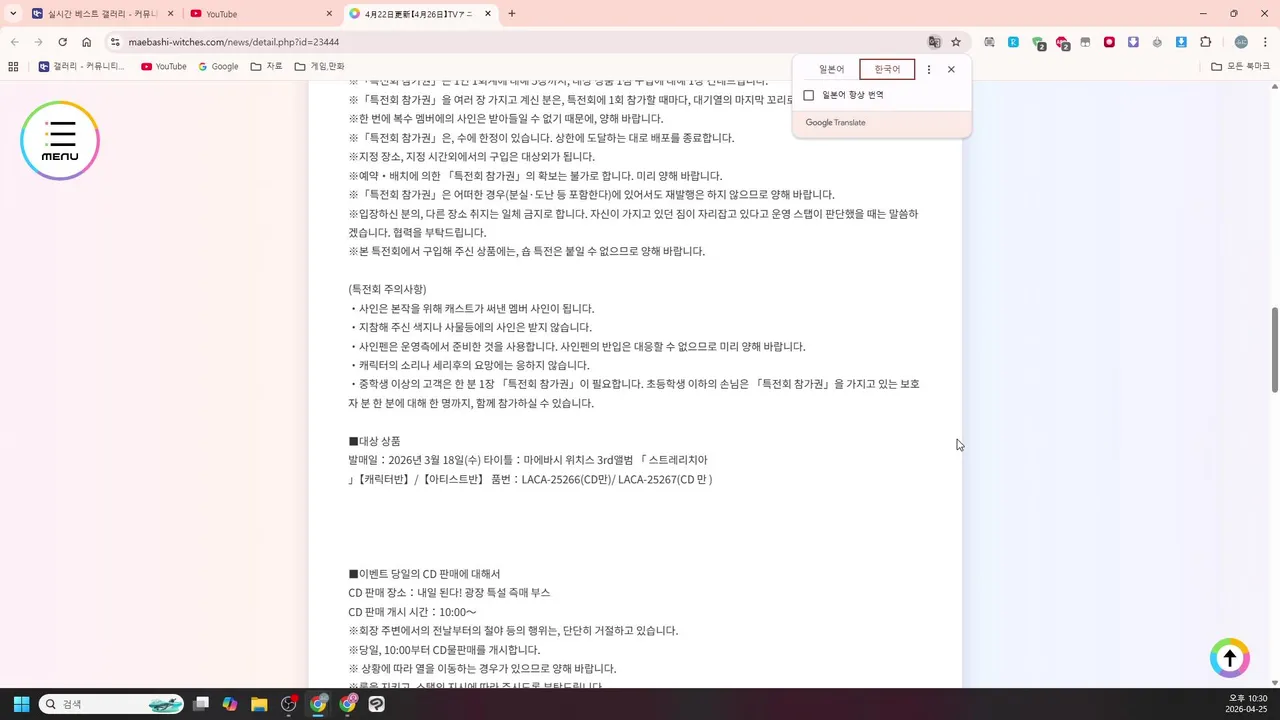Click the green shield extension with badge 2
Viewport: 1280px width, 720px height.
(x=1038, y=43)
